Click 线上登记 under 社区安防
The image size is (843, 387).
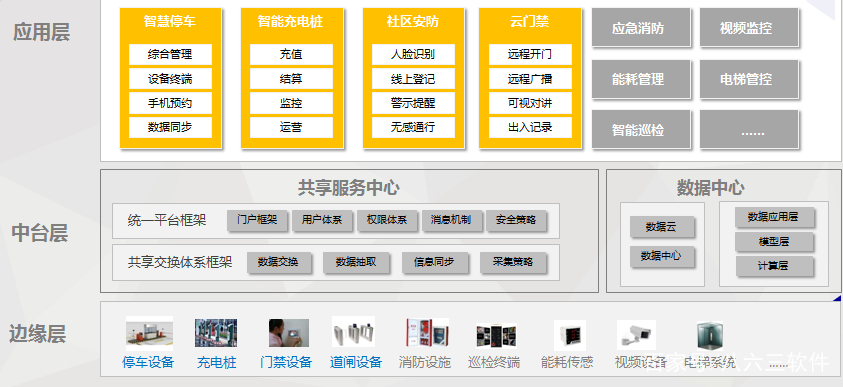point(413,78)
